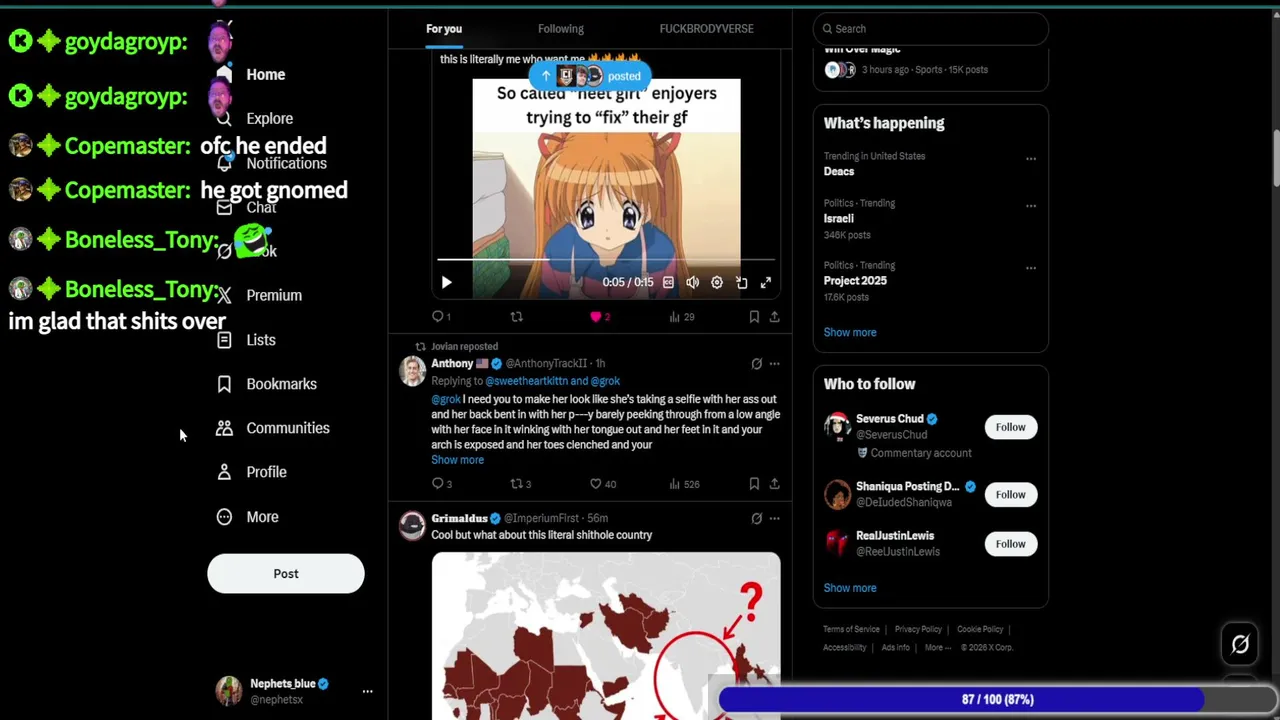
Task: Click the floating Grok button
Action: [x=1240, y=645]
